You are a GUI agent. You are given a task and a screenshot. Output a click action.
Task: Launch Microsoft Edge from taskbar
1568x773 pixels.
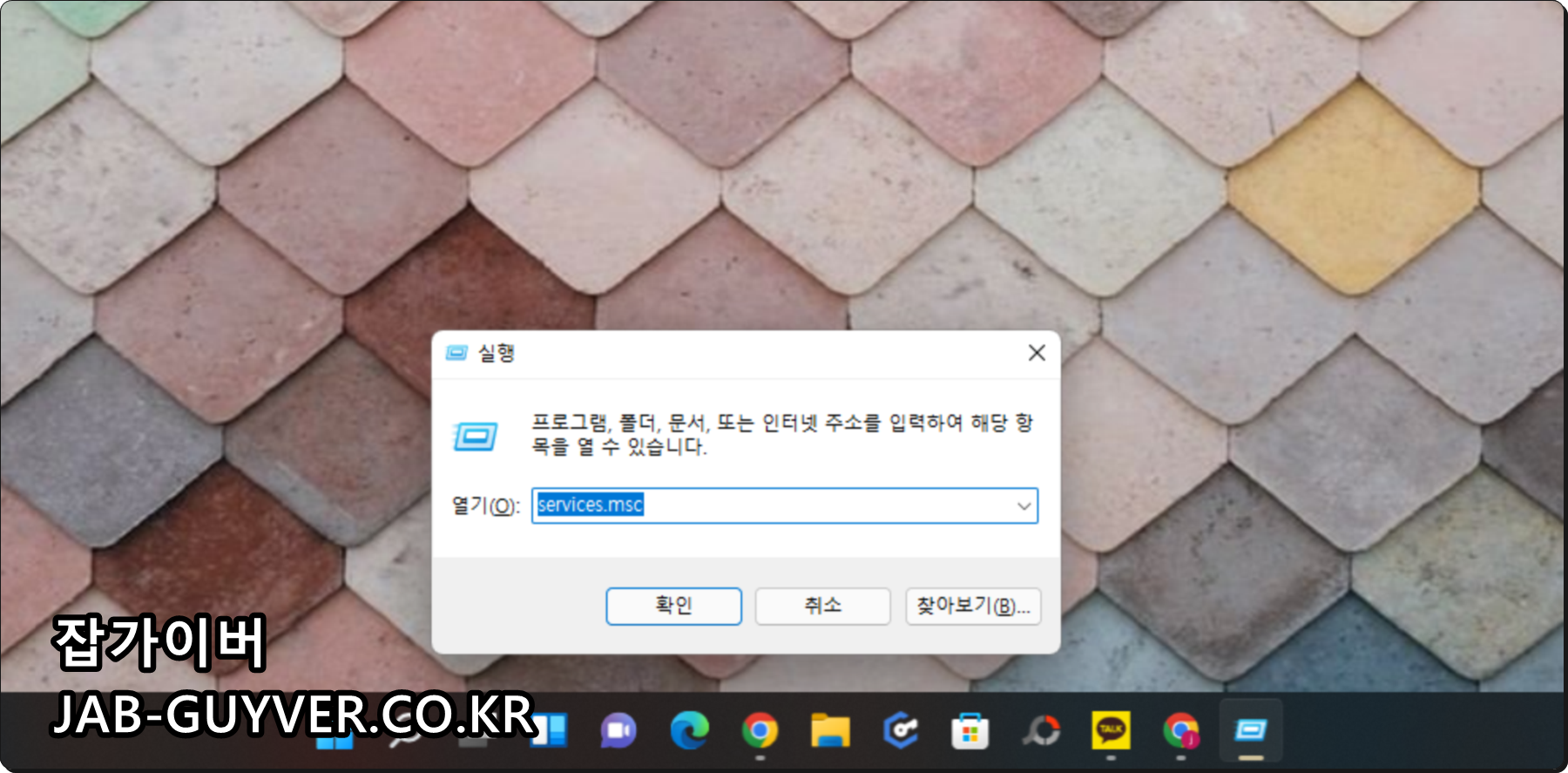click(689, 730)
